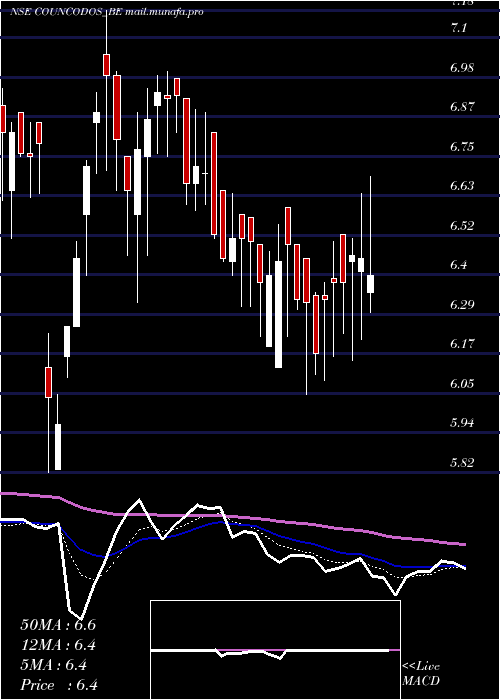Click the 6.87 price axis label

coord(463,107)
